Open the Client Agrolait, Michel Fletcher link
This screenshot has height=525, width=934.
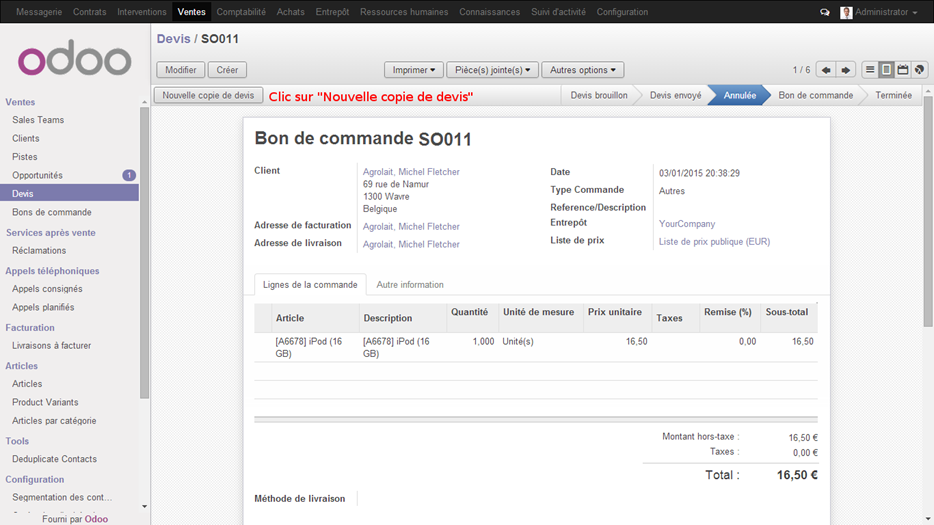pos(411,172)
